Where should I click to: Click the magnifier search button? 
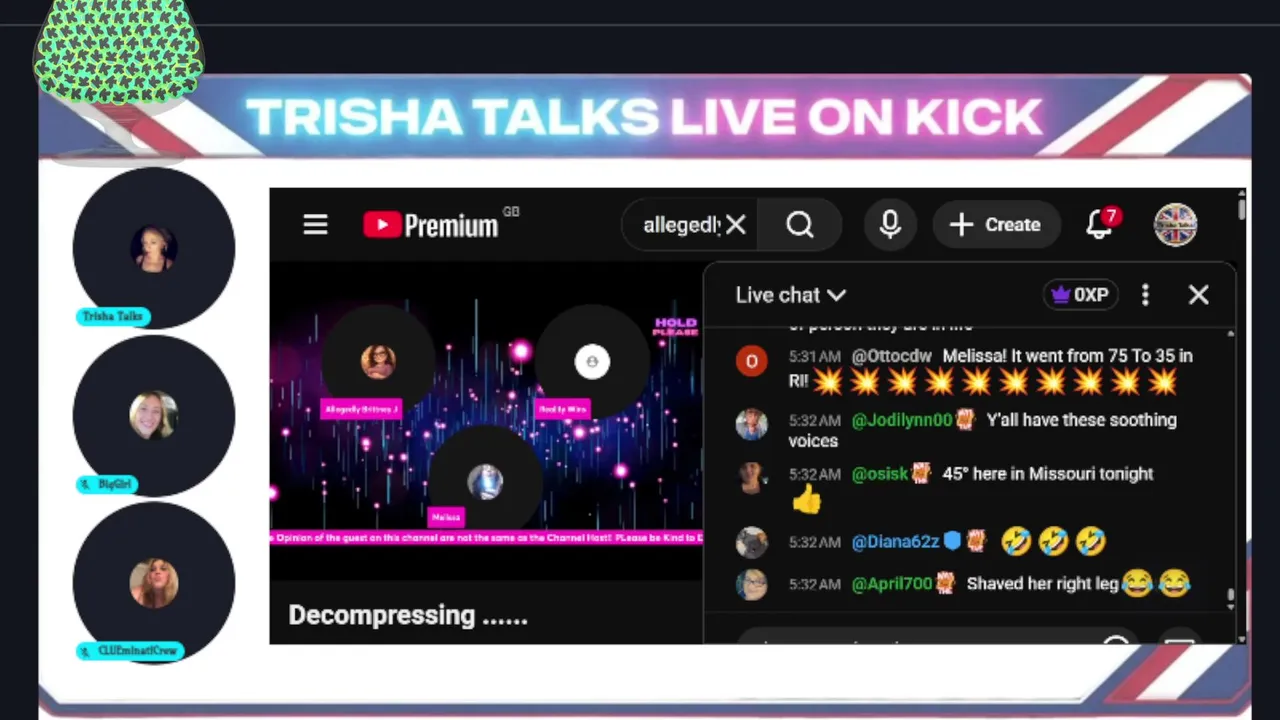800,225
